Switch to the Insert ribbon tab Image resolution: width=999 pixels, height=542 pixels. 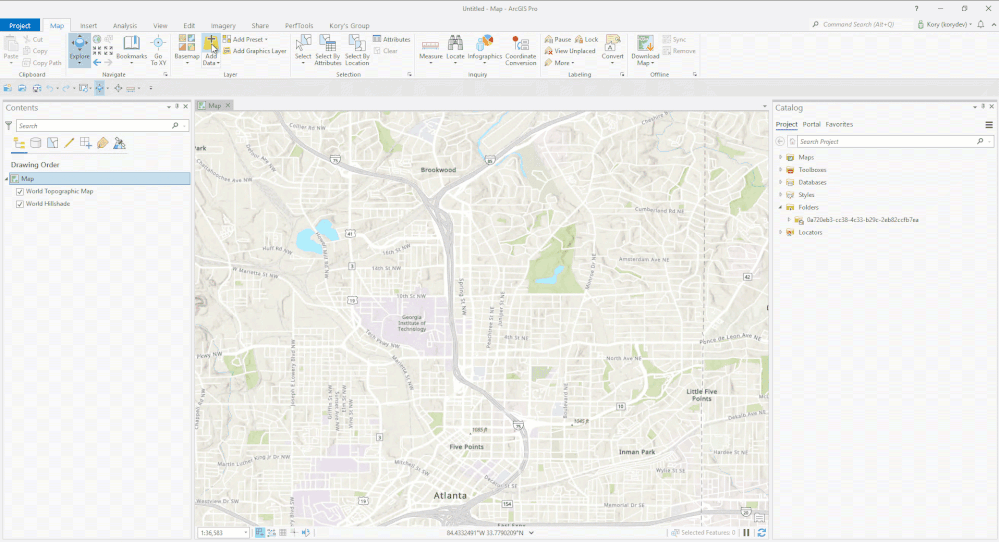point(89,25)
